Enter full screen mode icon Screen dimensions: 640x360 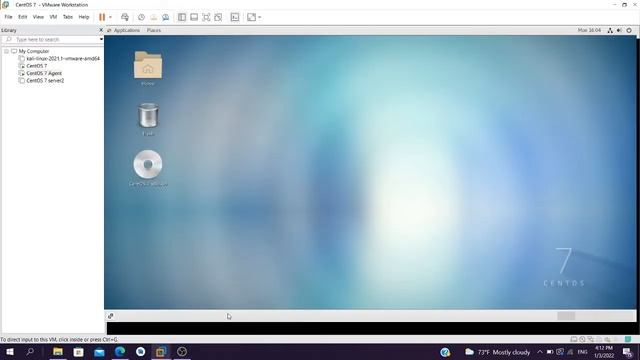point(206,17)
